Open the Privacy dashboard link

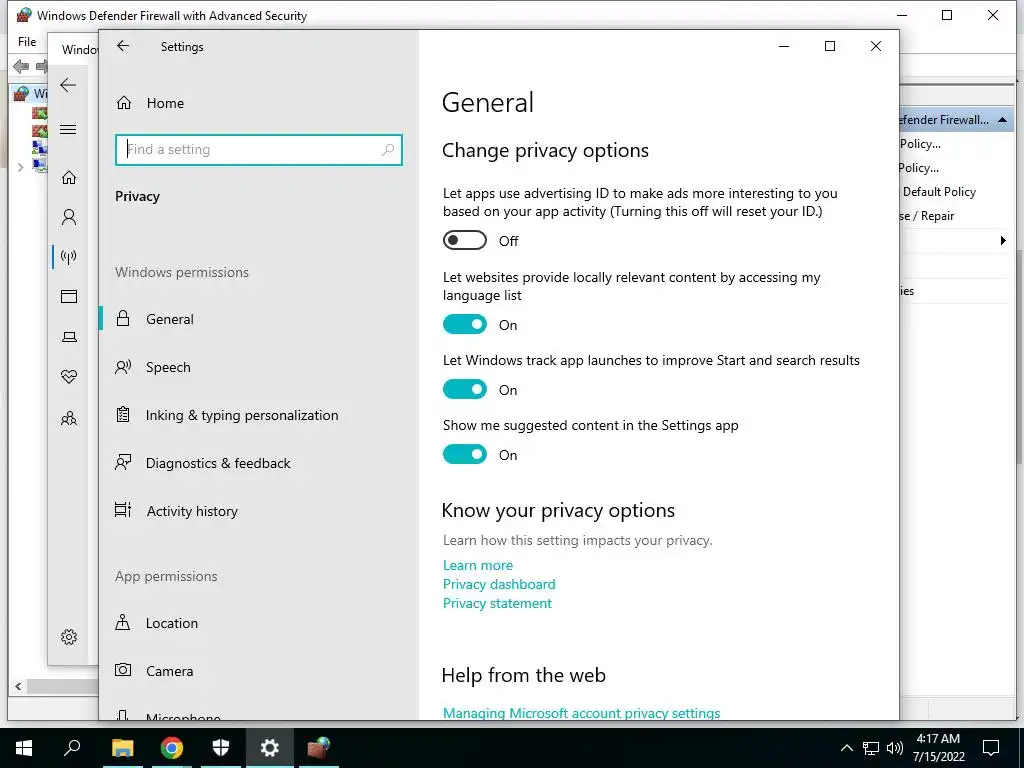click(x=499, y=584)
